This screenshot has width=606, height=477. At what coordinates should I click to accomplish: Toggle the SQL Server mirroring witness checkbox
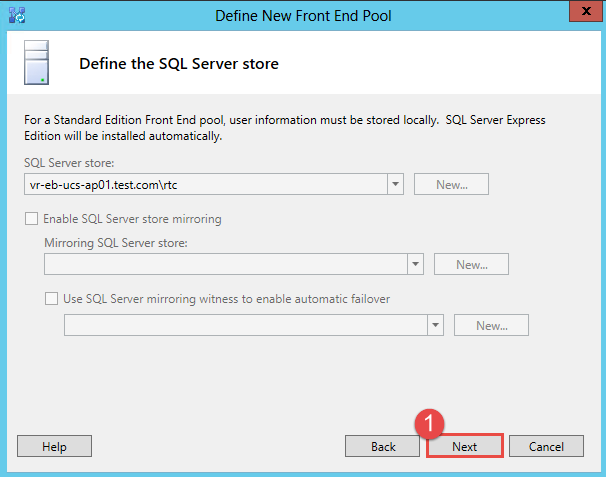tap(52, 298)
